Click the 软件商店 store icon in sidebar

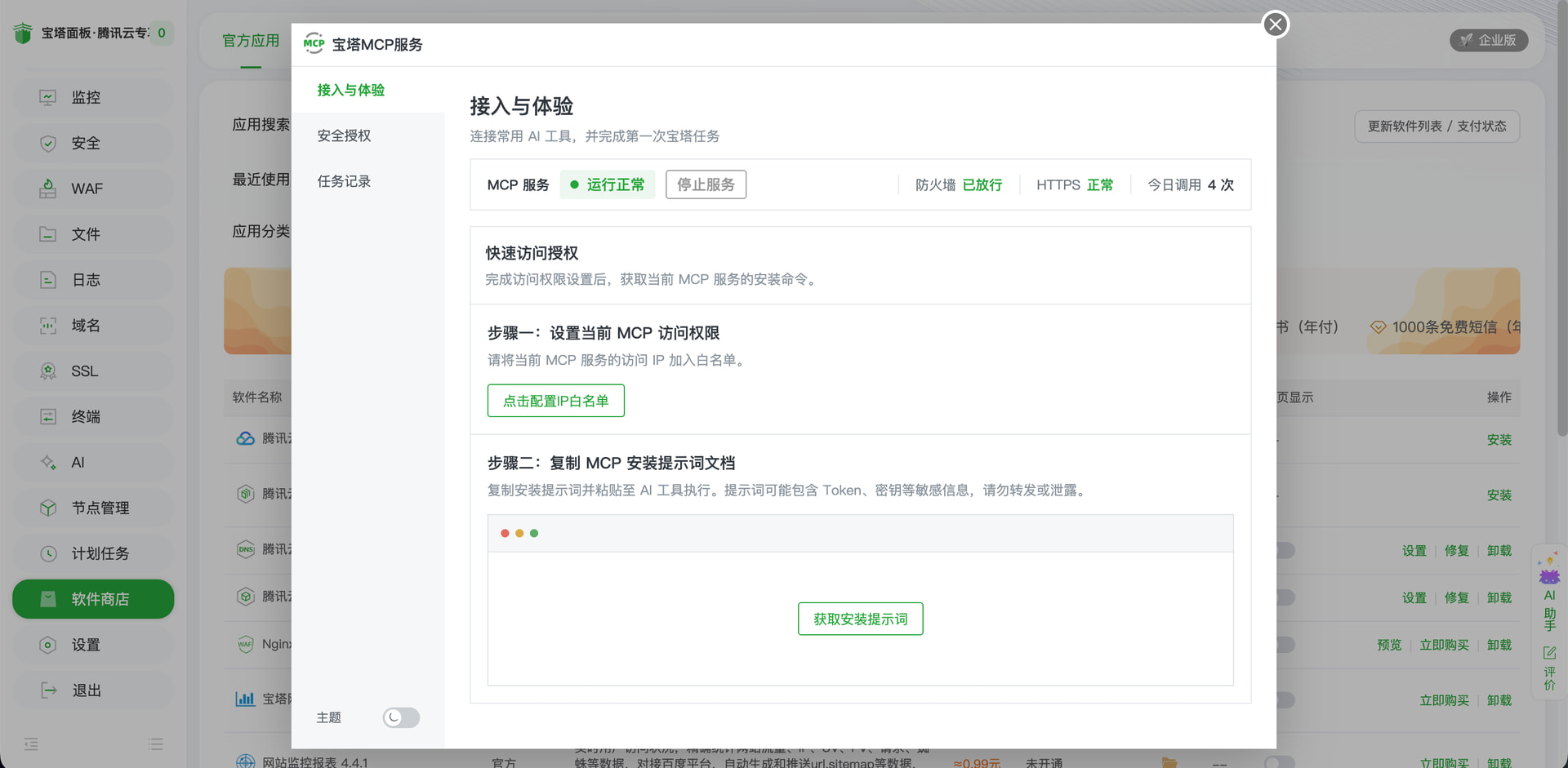48,599
